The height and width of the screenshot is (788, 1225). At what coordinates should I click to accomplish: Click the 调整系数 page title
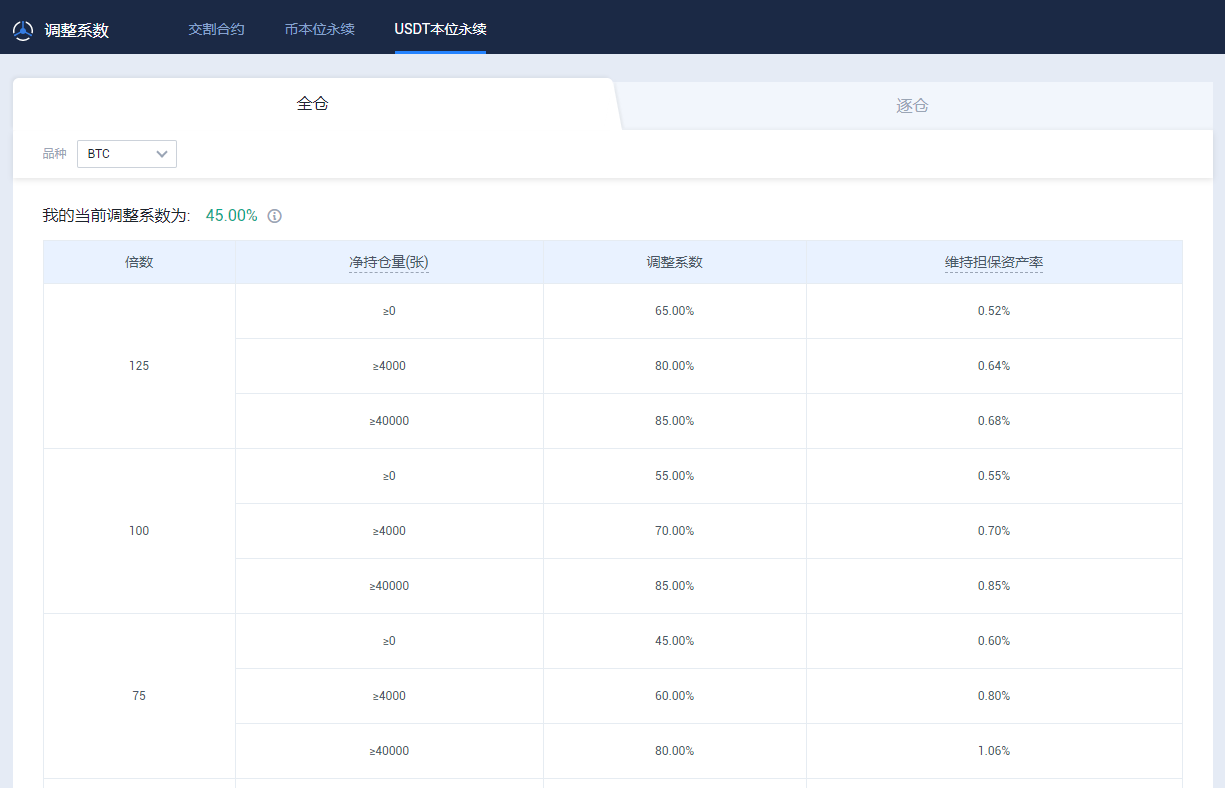(x=77, y=30)
